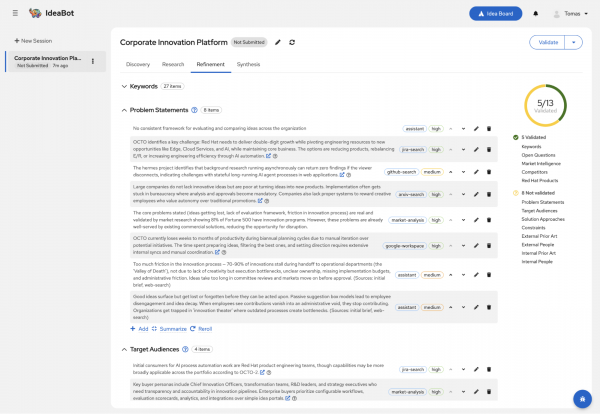Jump to Internal People in sidebar

[537, 262]
